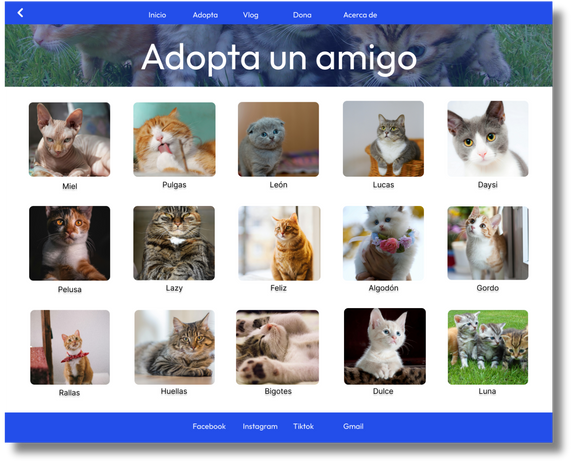This screenshot has width=576, height=464.
Task: View Daysi's cat photo
Action: [x=488, y=139]
